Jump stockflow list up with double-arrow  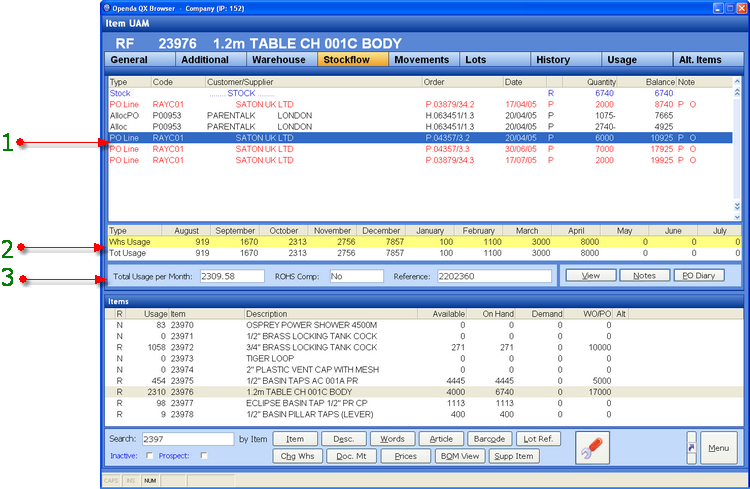coord(737,92)
